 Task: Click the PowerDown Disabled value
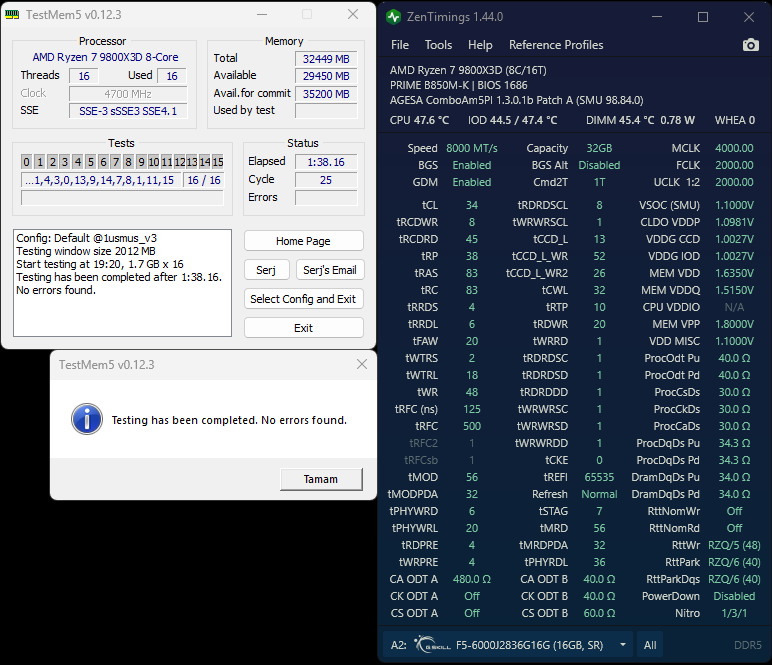[734, 596]
